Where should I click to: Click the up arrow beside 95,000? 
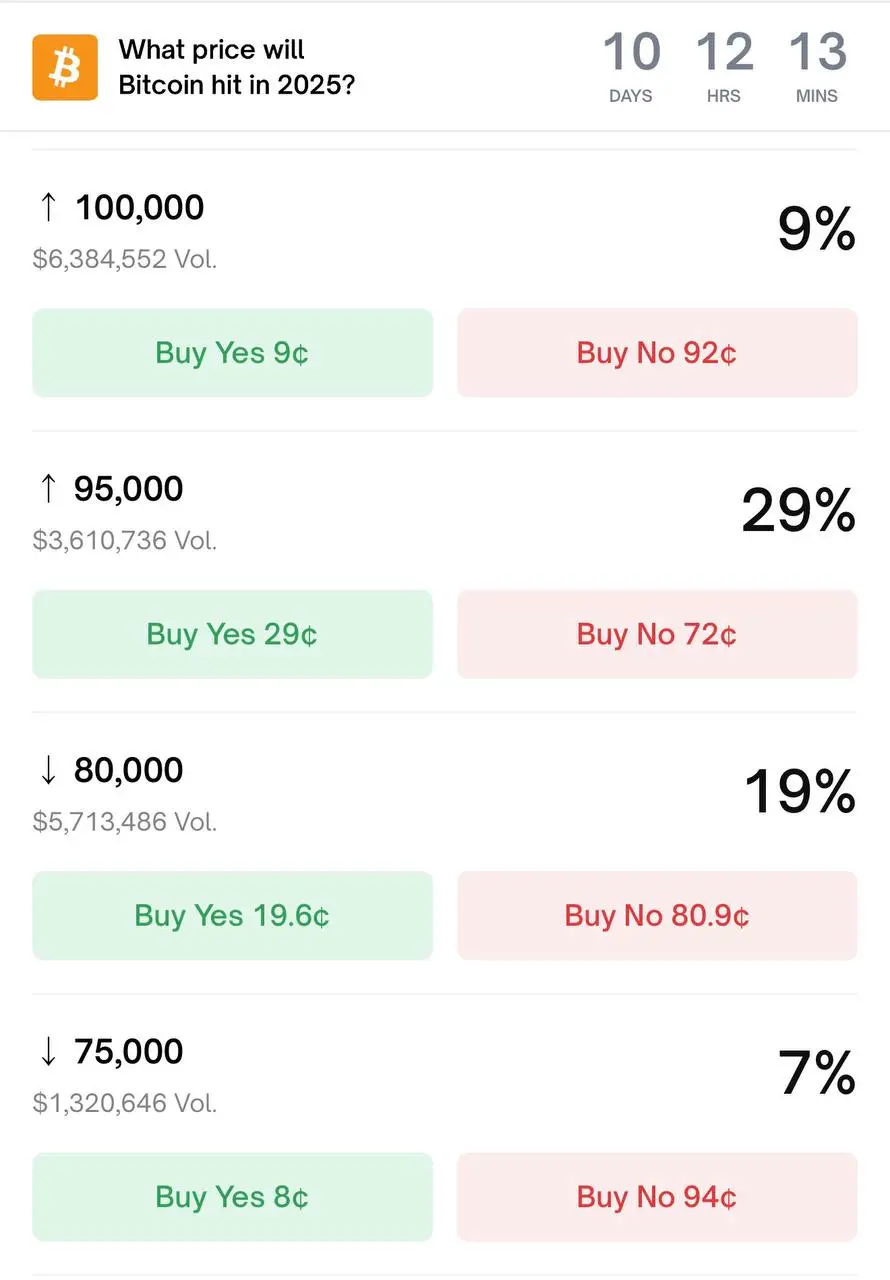pyautogui.click(x=47, y=489)
